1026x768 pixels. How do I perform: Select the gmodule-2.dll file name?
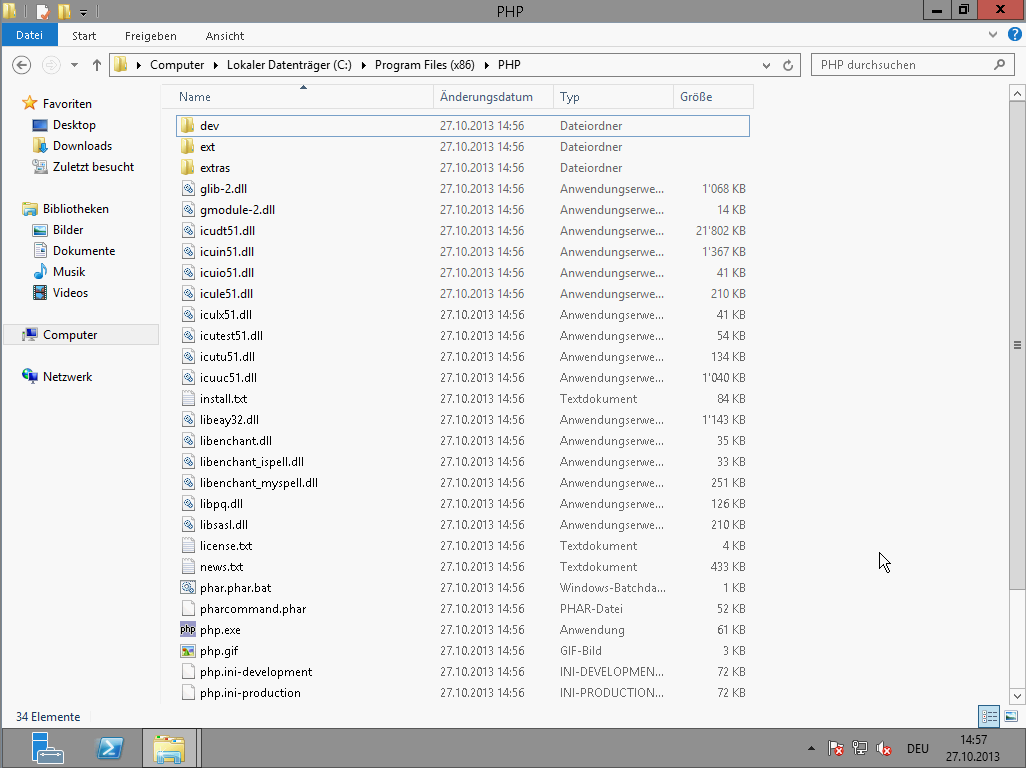[x=237, y=209]
